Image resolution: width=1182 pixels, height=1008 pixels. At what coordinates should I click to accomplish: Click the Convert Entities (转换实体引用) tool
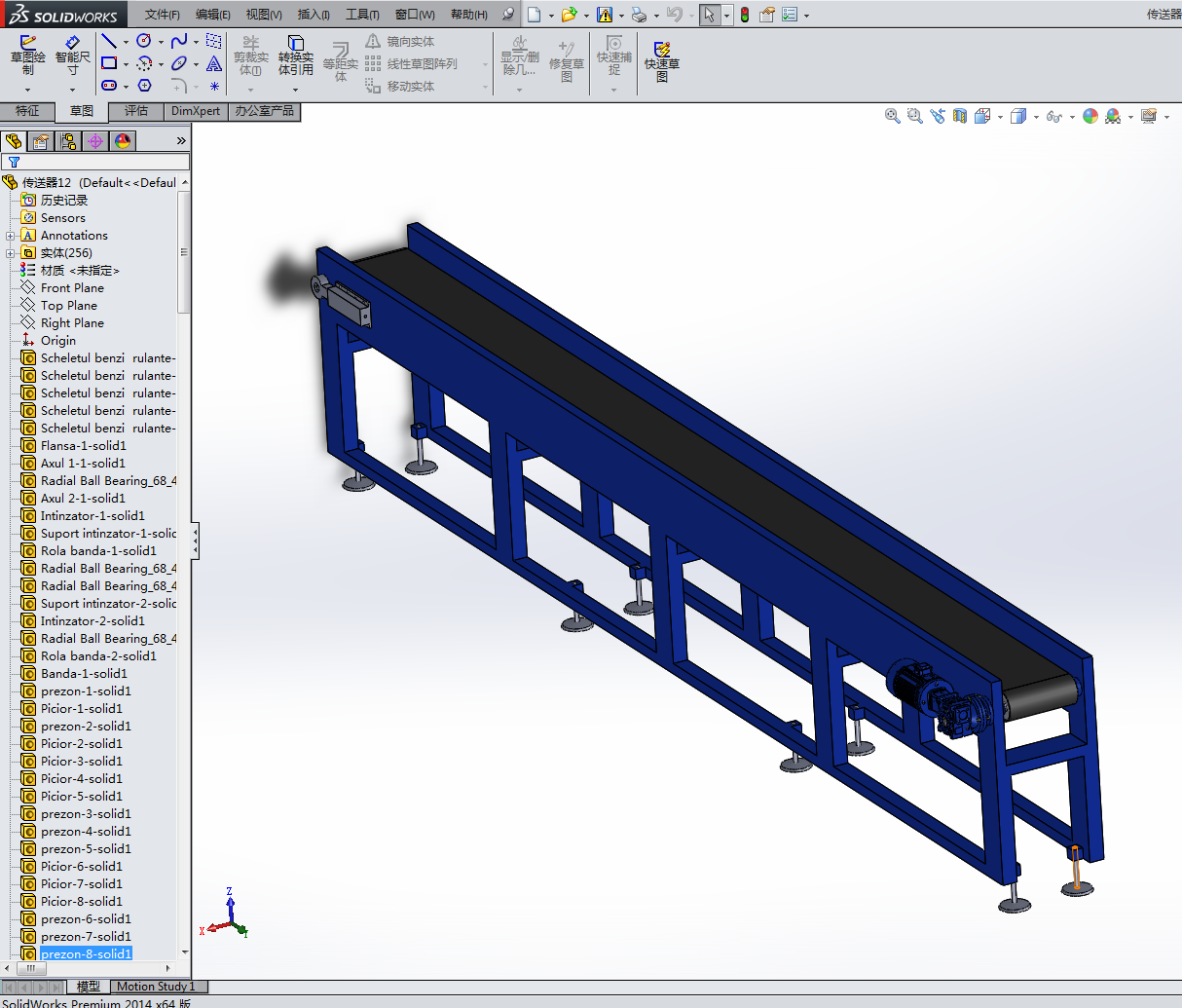pyautogui.click(x=295, y=56)
